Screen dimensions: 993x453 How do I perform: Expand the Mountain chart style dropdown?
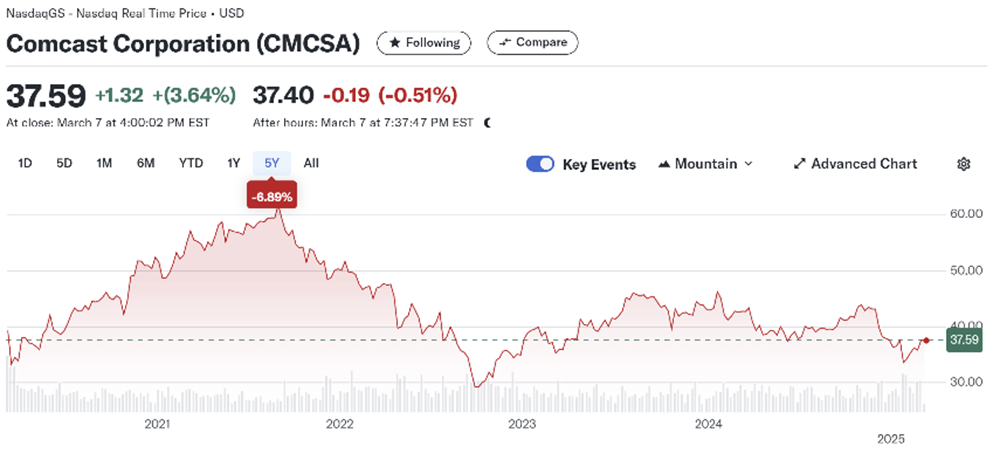click(x=749, y=164)
